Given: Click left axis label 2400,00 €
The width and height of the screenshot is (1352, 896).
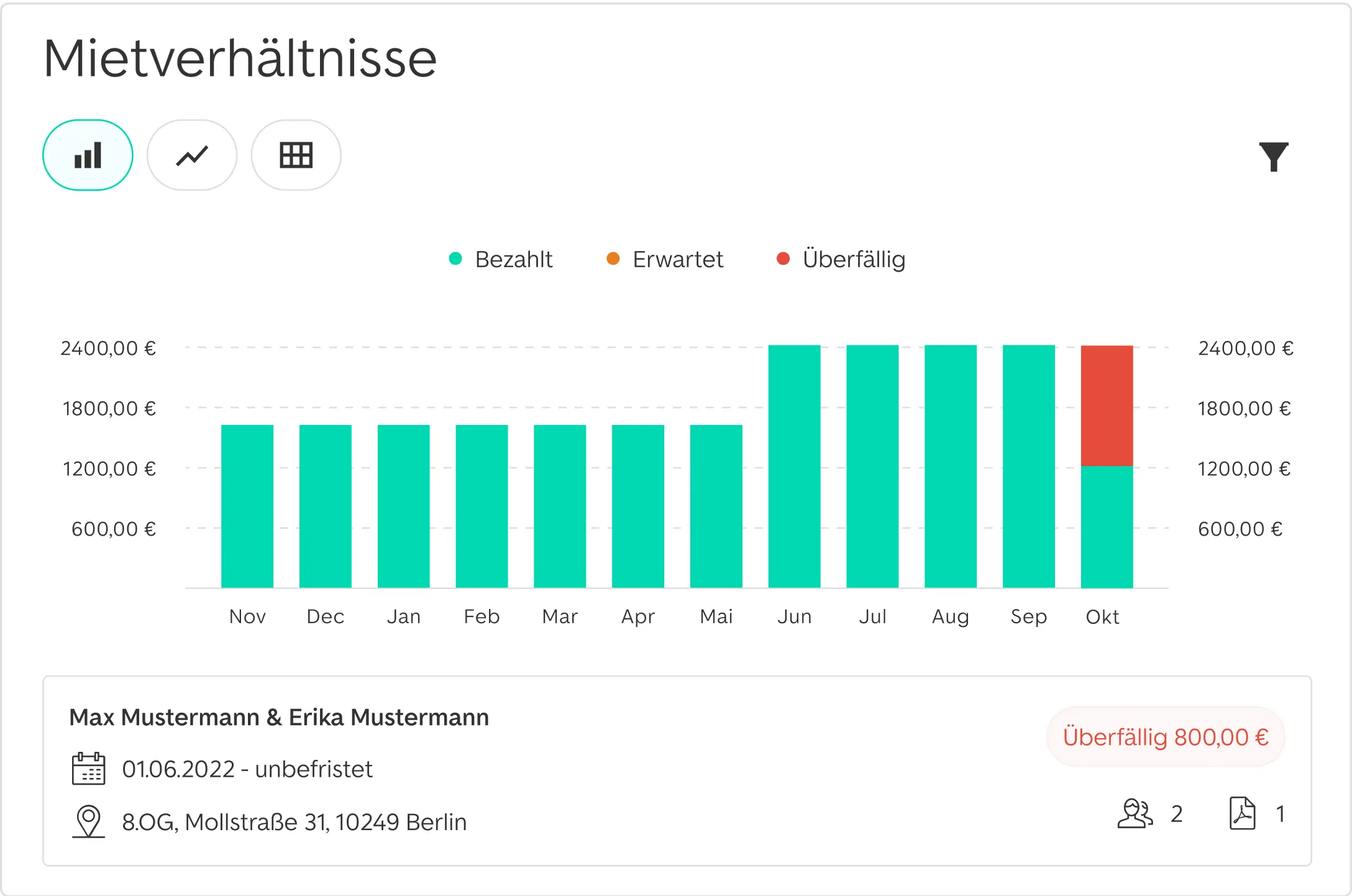Looking at the screenshot, I should [x=108, y=348].
